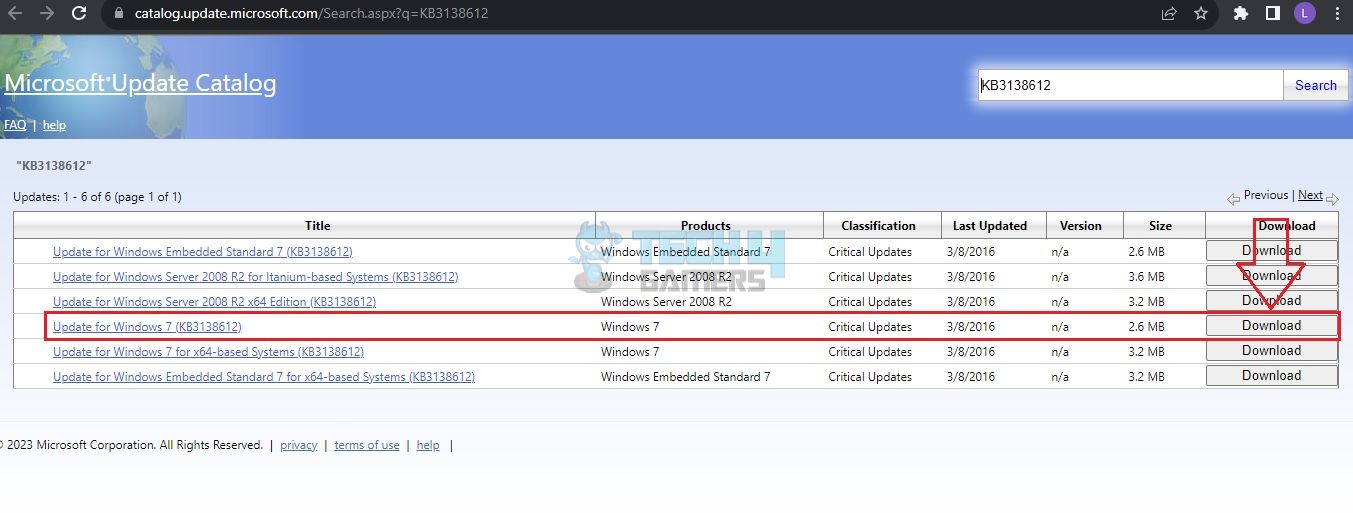Bookmark this page with the star icon

(1201, 14)
